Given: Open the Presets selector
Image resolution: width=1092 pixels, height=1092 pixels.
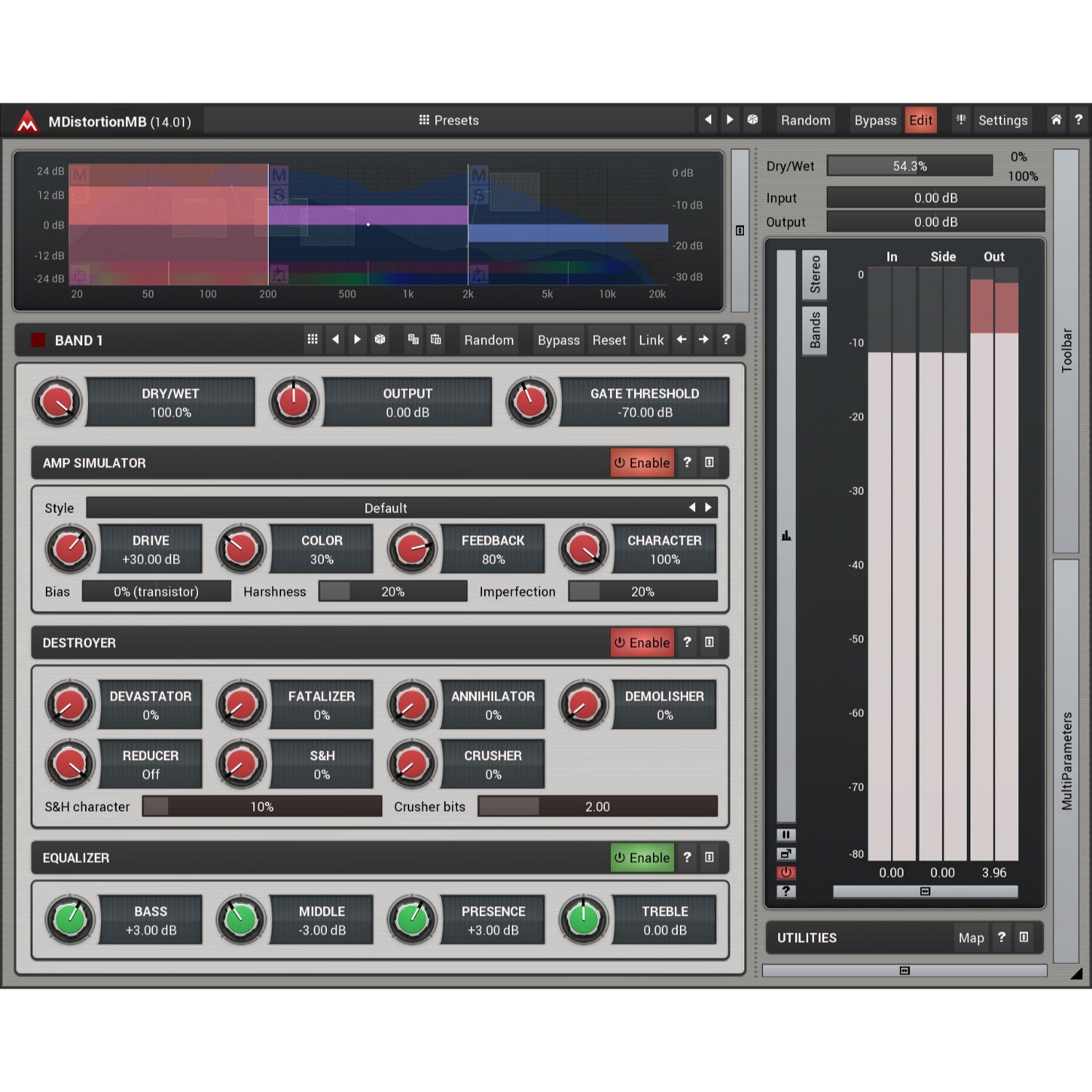Looking at the screenshot, I should (x=449, y=120).
